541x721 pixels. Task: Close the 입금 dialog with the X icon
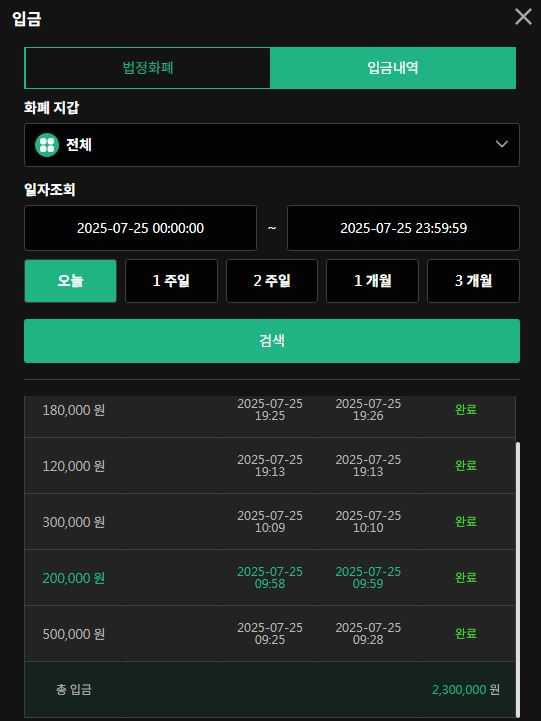click(523, 17)
